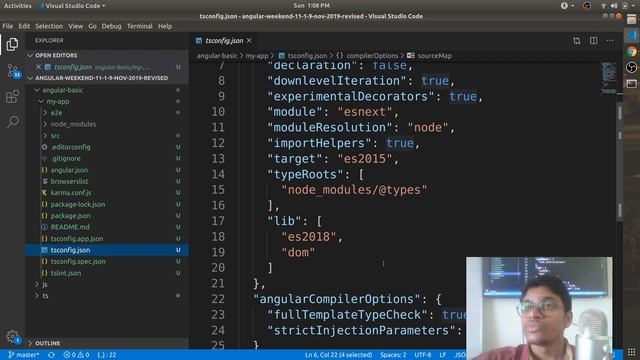Open the File menu
Viewport: 640px width, 360px height.
[8, 26]
